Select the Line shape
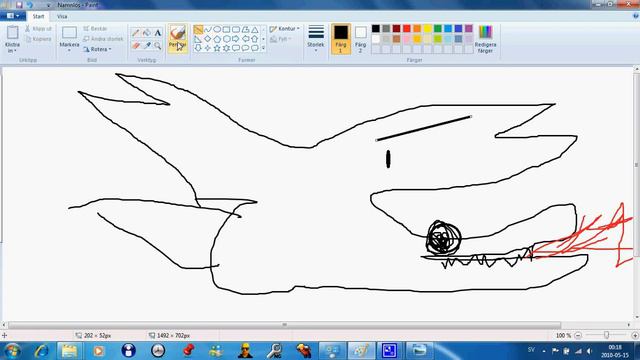 pos(198,30)
